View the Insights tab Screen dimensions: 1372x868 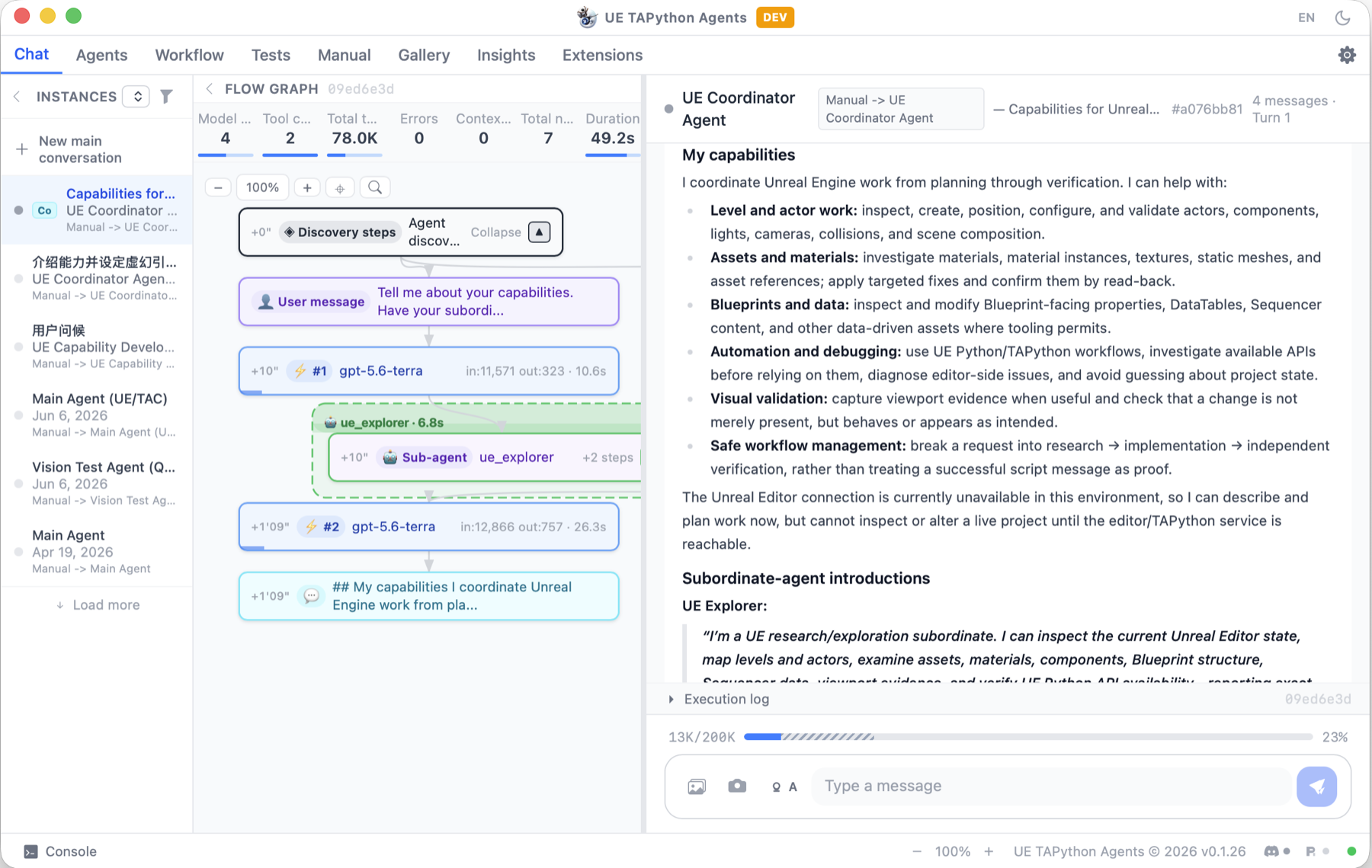coord(506,55)
